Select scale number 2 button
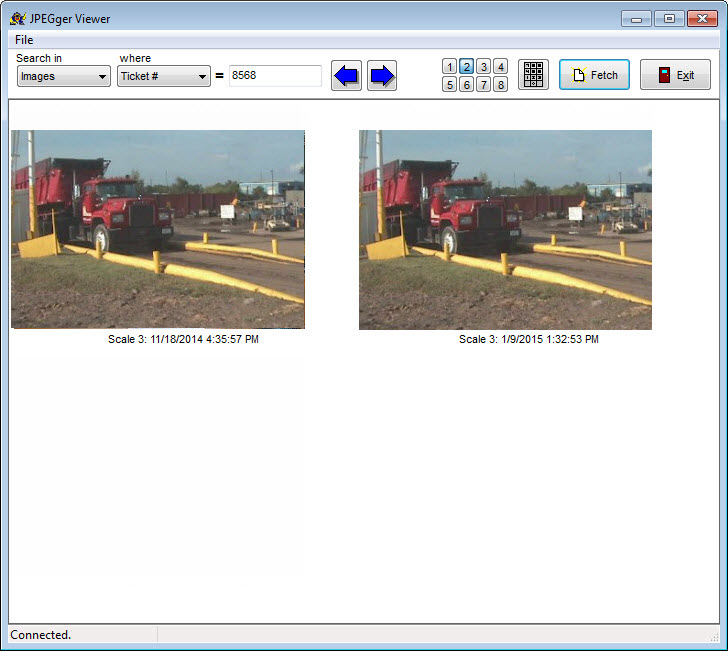 [x=467, y=67]
